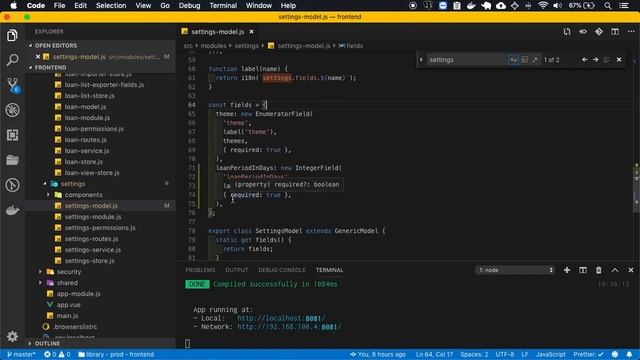The width and height of the screenshot is (640, 360).
Task: Toggle Find in Selection button
Action: click(x=607, y=60)
